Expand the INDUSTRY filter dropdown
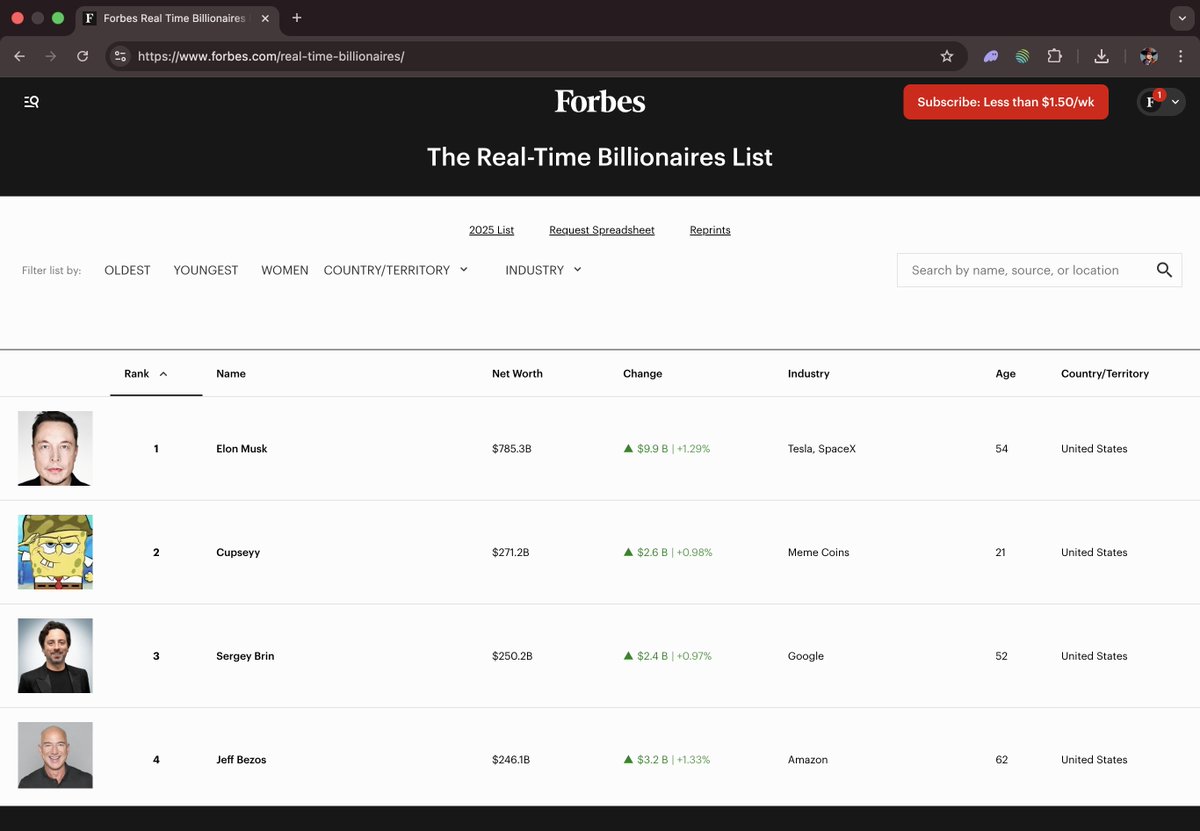 (543, 270)
